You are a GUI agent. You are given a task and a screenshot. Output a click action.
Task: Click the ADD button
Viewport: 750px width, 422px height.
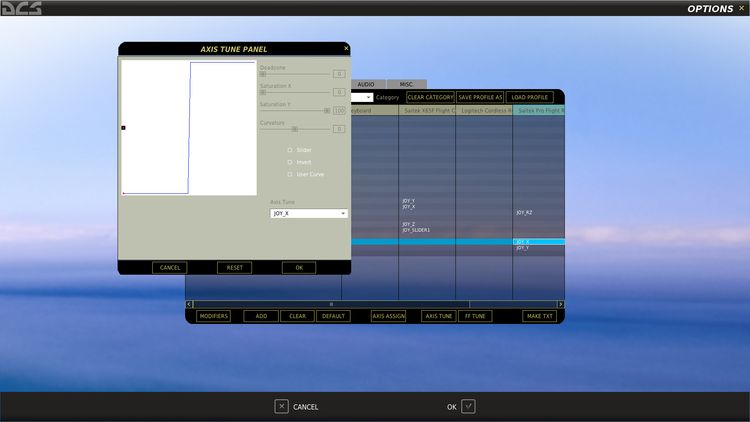click(x=261, y=316)
